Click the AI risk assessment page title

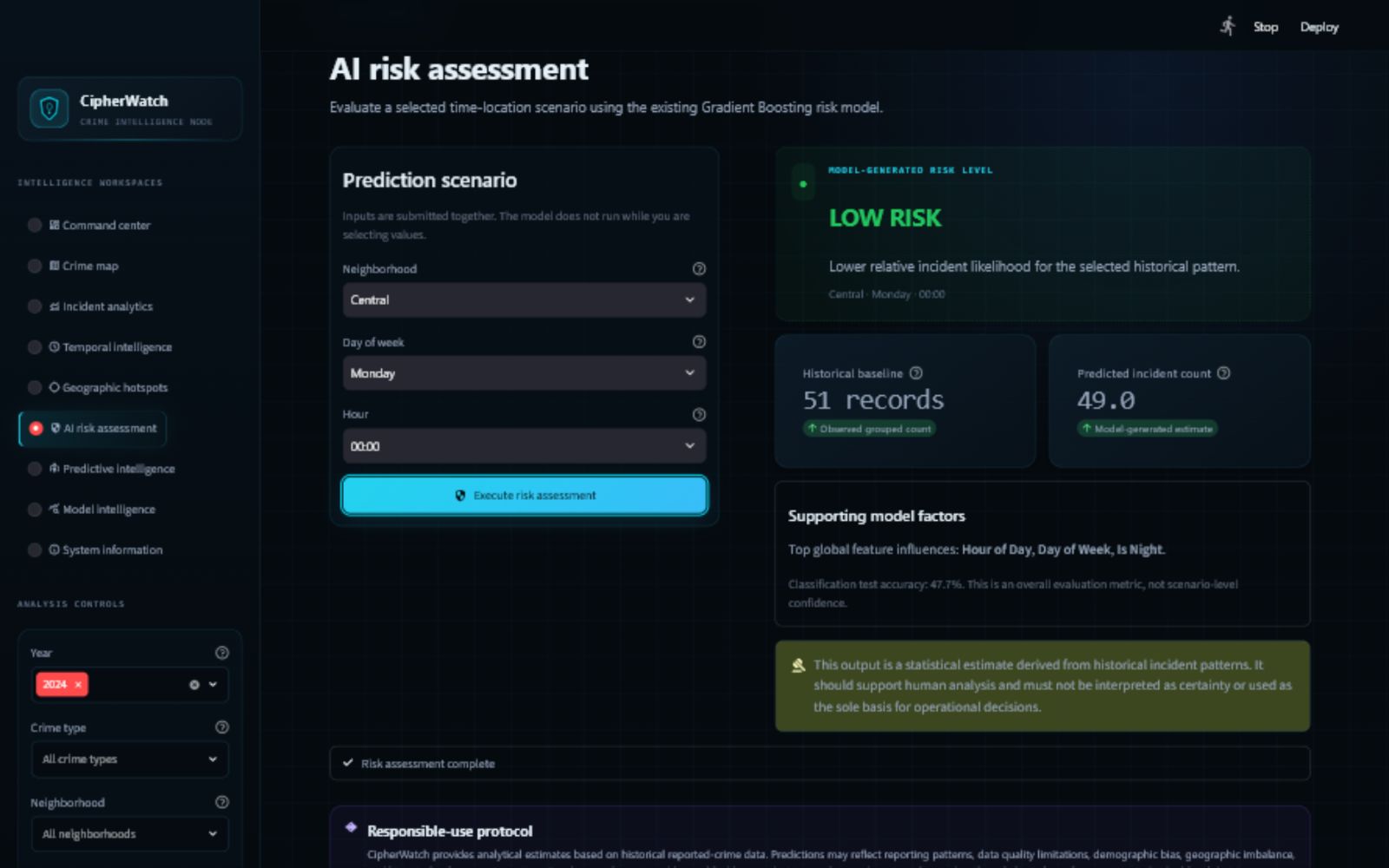click(x=458, y=69)
